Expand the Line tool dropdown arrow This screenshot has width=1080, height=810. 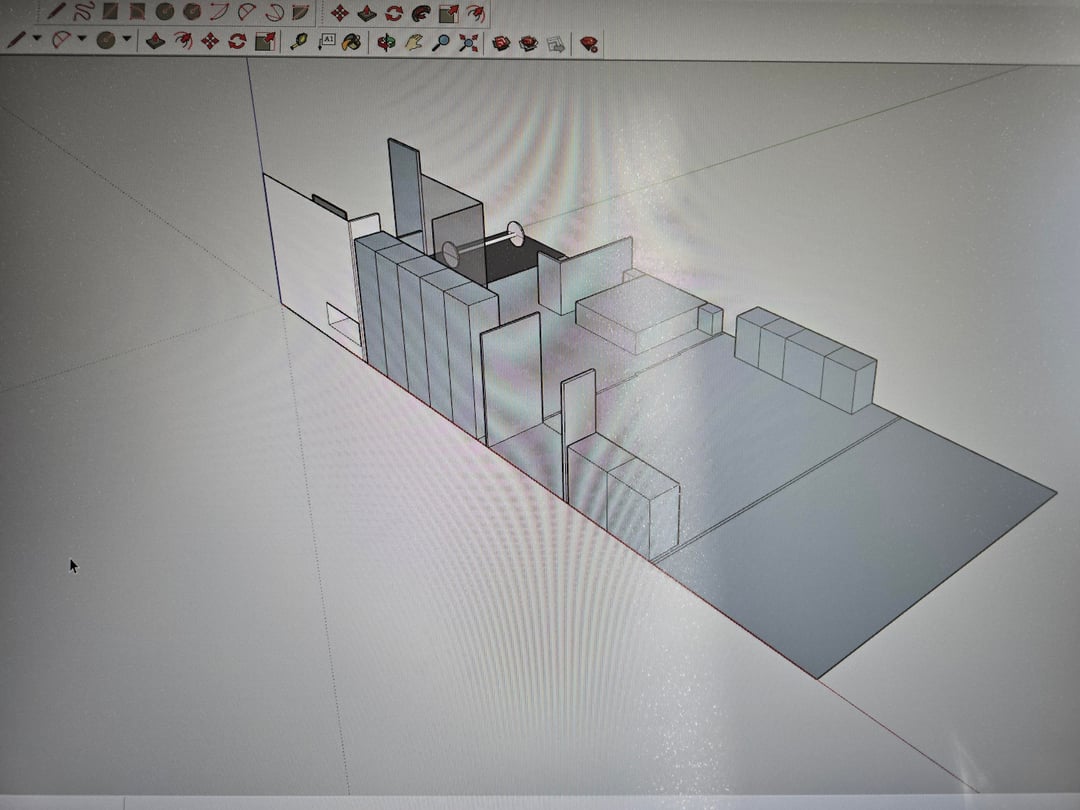click(x=37, y=40)
